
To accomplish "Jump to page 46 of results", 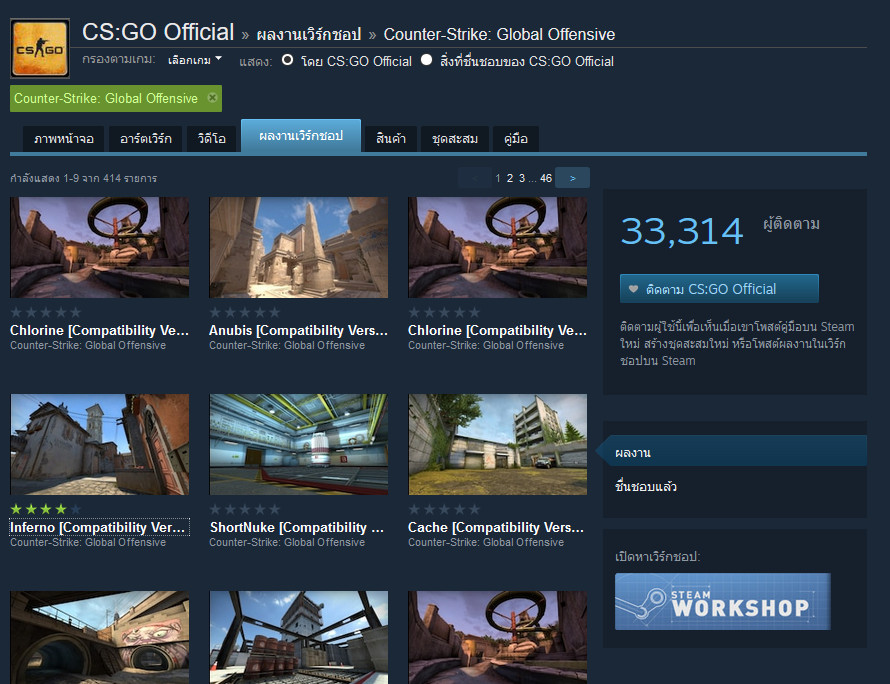I will [x=546, y=178].
